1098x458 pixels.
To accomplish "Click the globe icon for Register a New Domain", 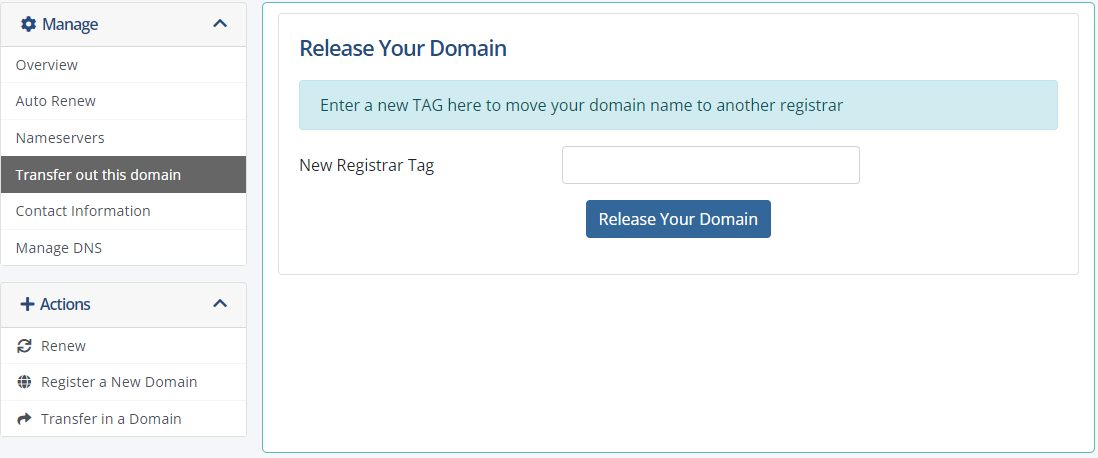I will click(x=25, y=382).
